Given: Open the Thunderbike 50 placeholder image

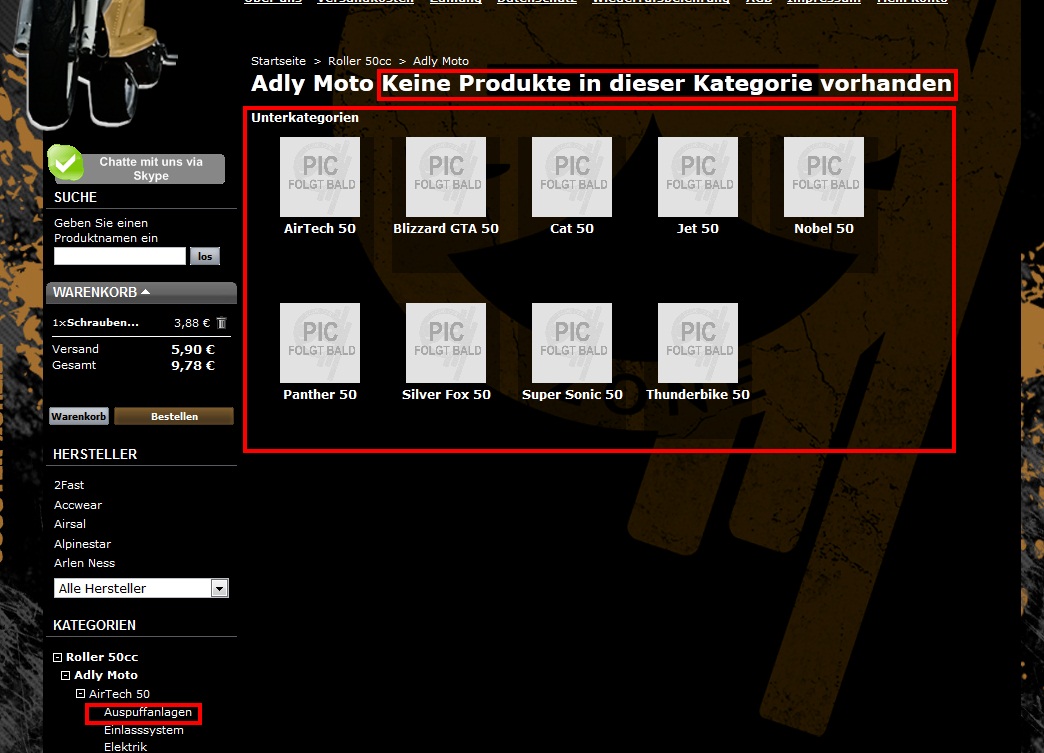Looking at the screenshot, I should (x=698, y=343).
